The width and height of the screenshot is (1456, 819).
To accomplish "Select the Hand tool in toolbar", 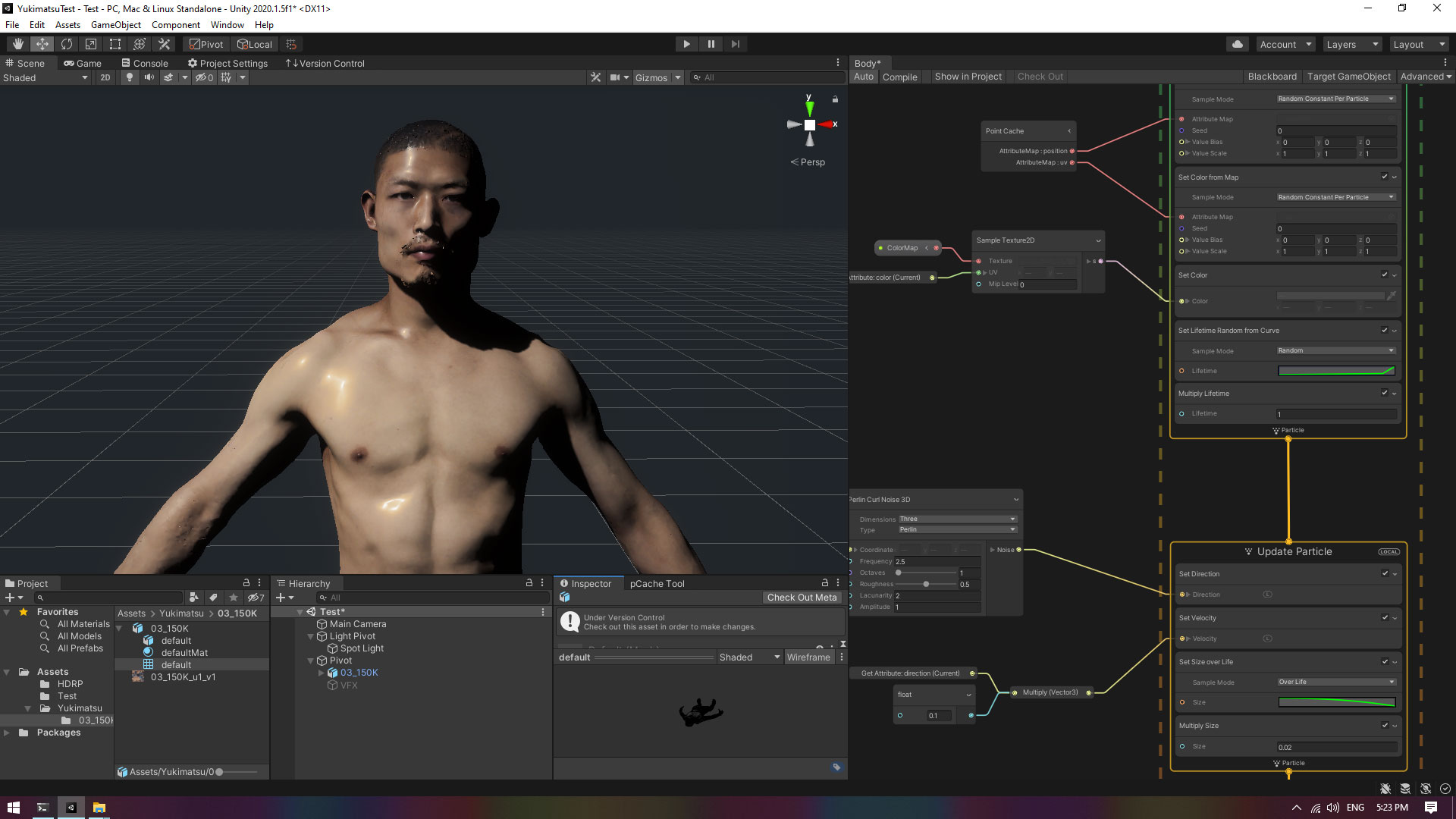I will pyautogui.click(x=17, y=44).
